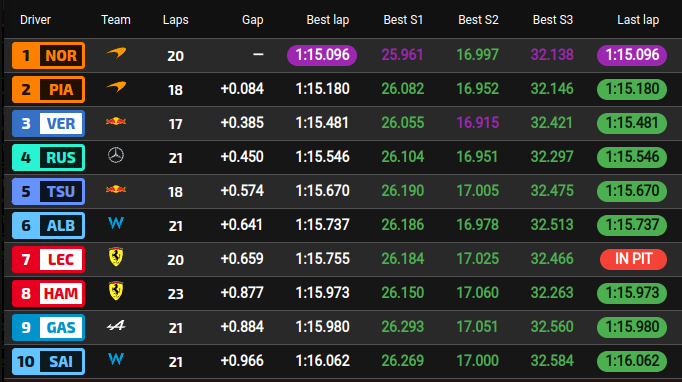
Task: Sort by the Laps column header
Action: (176, 20)
